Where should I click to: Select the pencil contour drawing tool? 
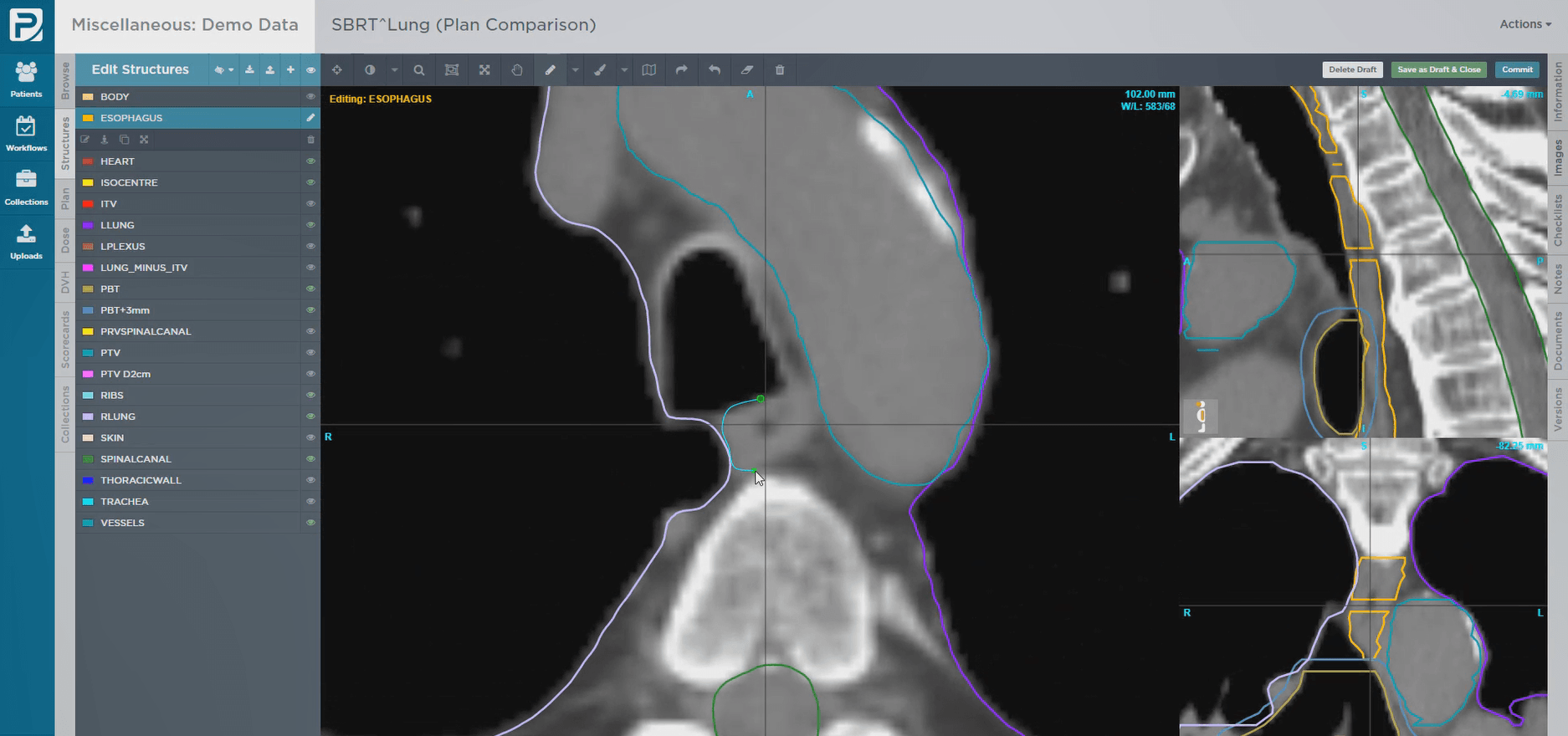coord(550,70)
